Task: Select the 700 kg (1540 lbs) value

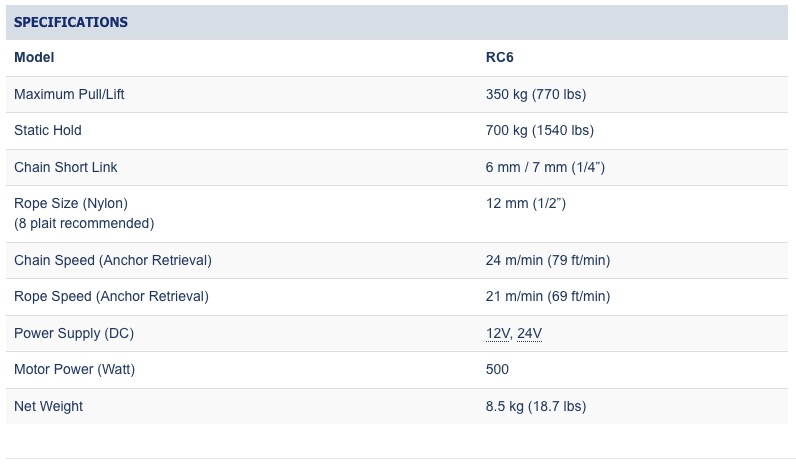Action: 540,130
